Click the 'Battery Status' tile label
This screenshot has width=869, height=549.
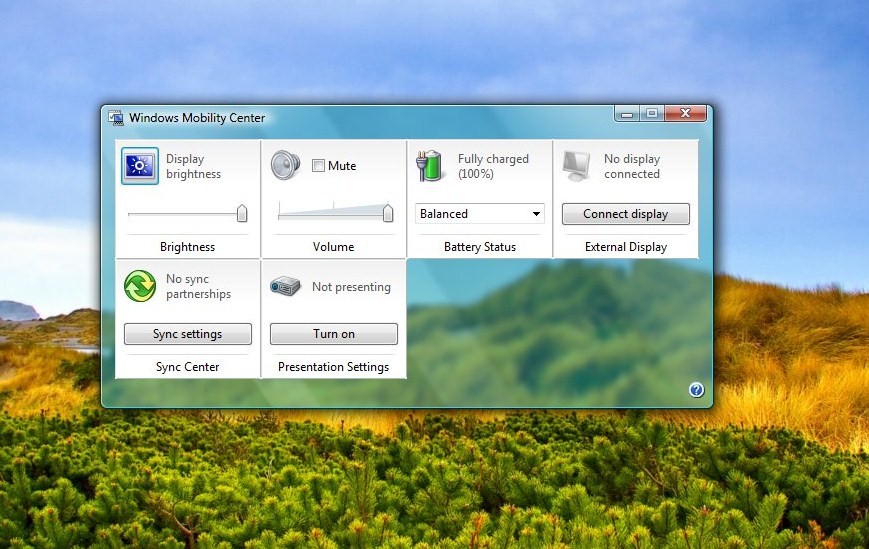[x=480, y=247]
